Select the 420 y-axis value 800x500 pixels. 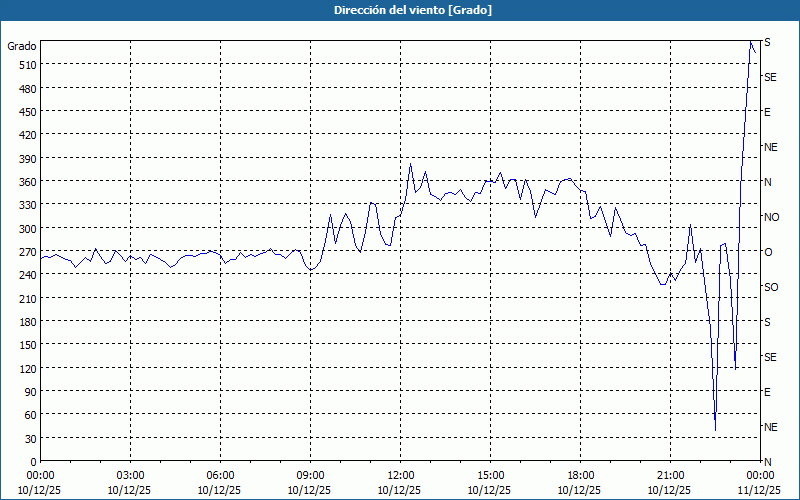(28, 135)
